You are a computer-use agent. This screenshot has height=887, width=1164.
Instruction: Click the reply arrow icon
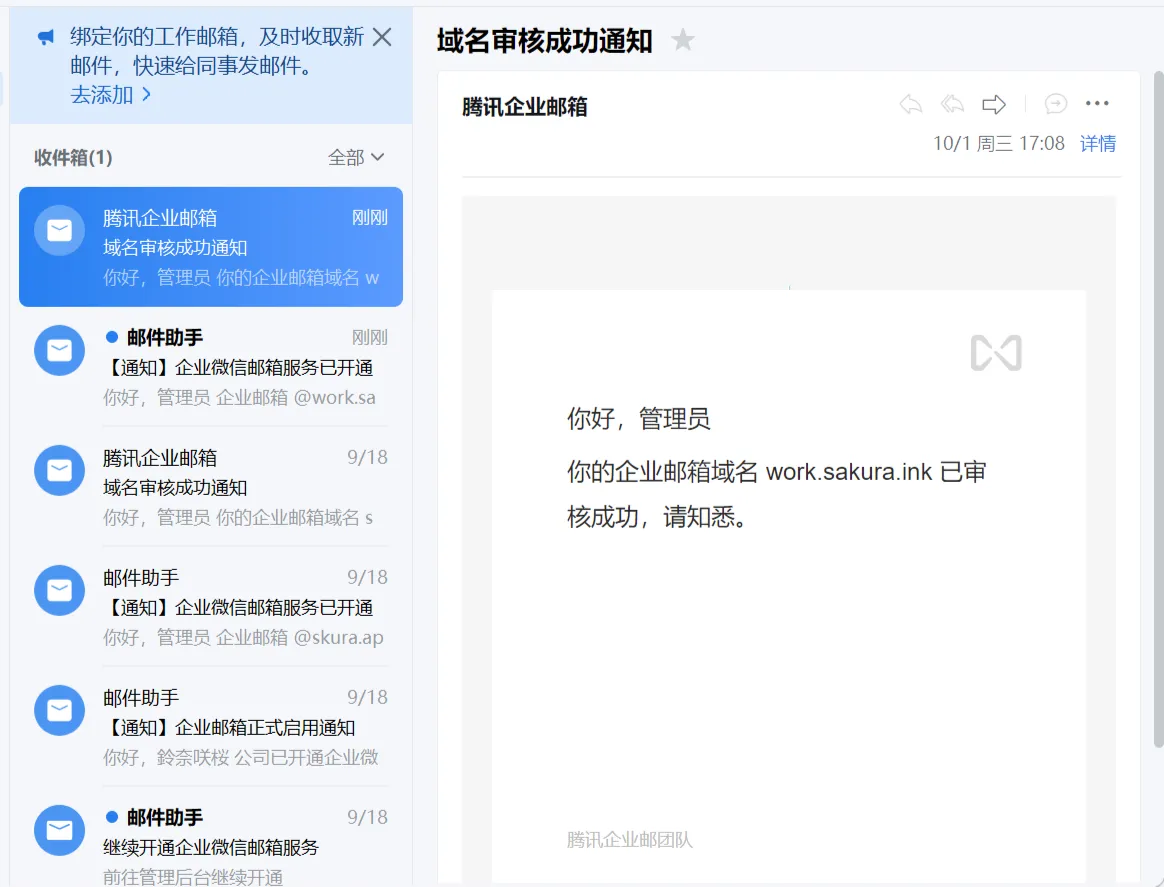[910, 104]
